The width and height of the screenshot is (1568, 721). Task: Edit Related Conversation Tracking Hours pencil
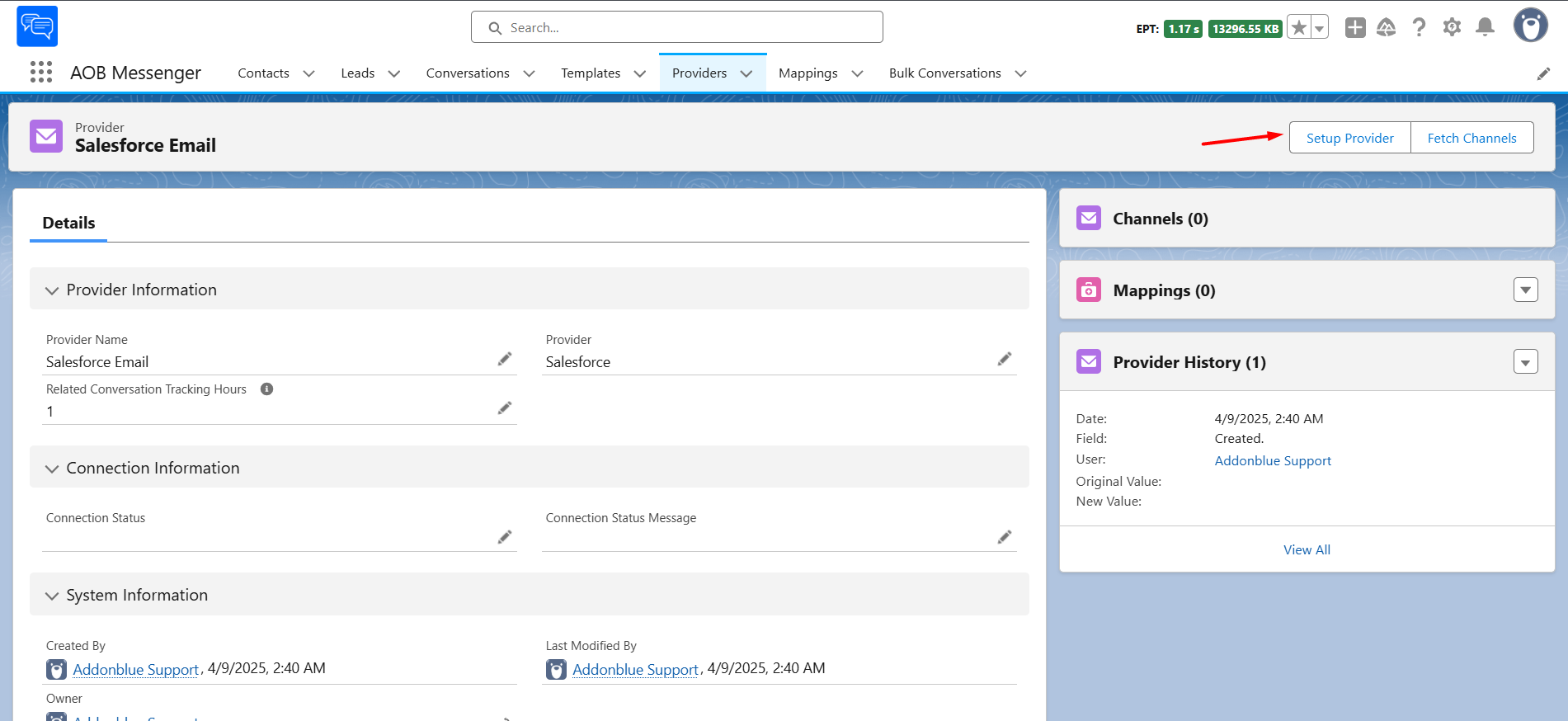505,408
